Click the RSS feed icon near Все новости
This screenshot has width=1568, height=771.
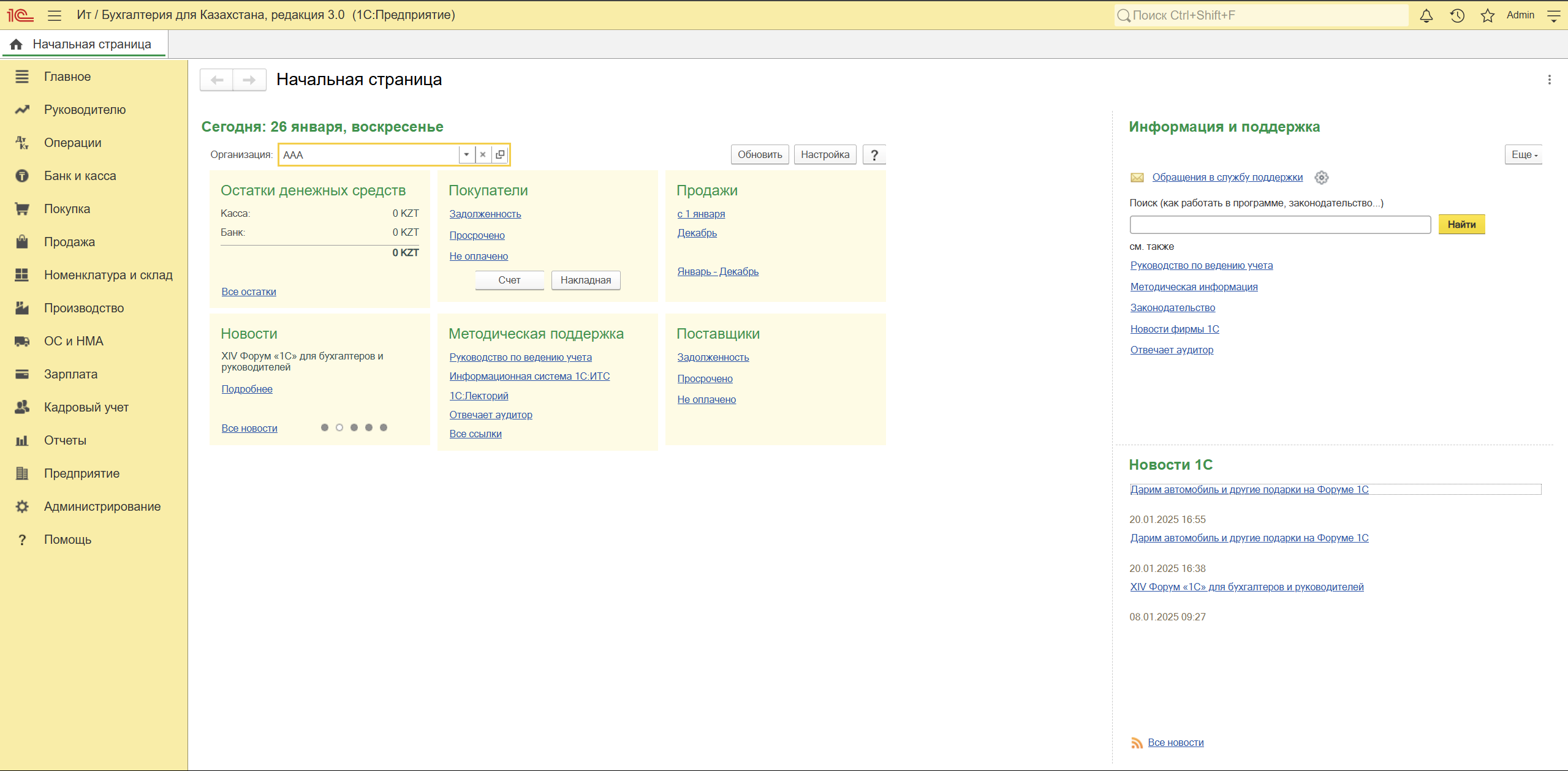tap(1137, 743)
